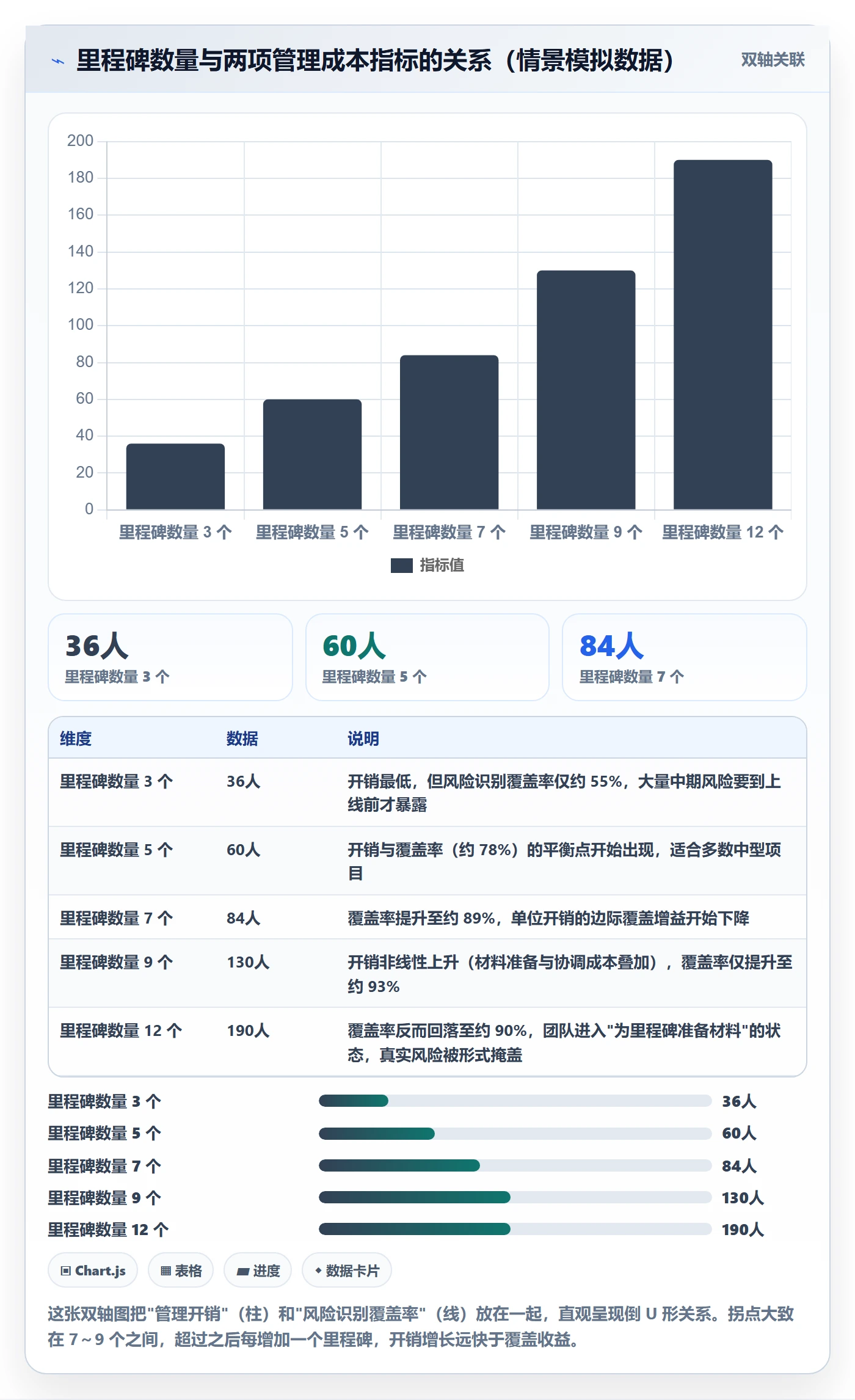
Task: Open the 60人 data card
Action: pos(428,657)
